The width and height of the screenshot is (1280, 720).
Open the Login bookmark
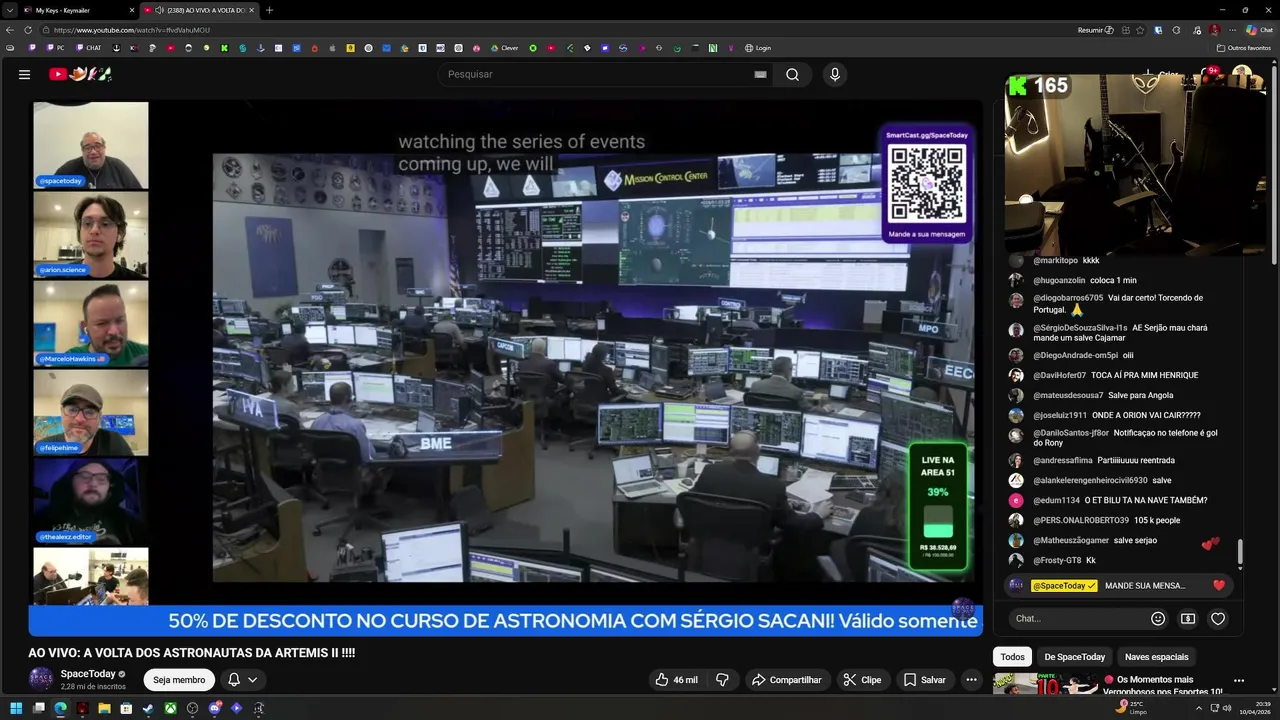pos(758,48)
